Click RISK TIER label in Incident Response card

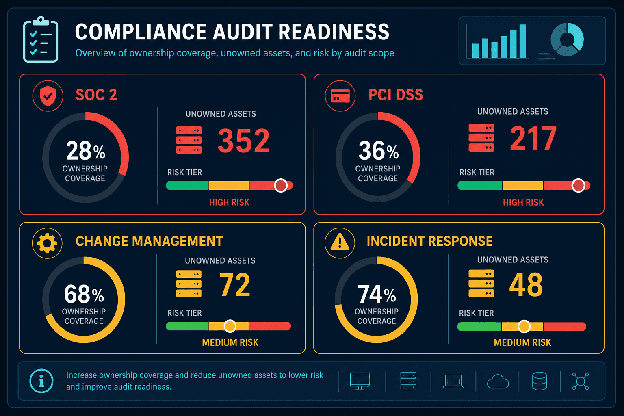(476, 313)
